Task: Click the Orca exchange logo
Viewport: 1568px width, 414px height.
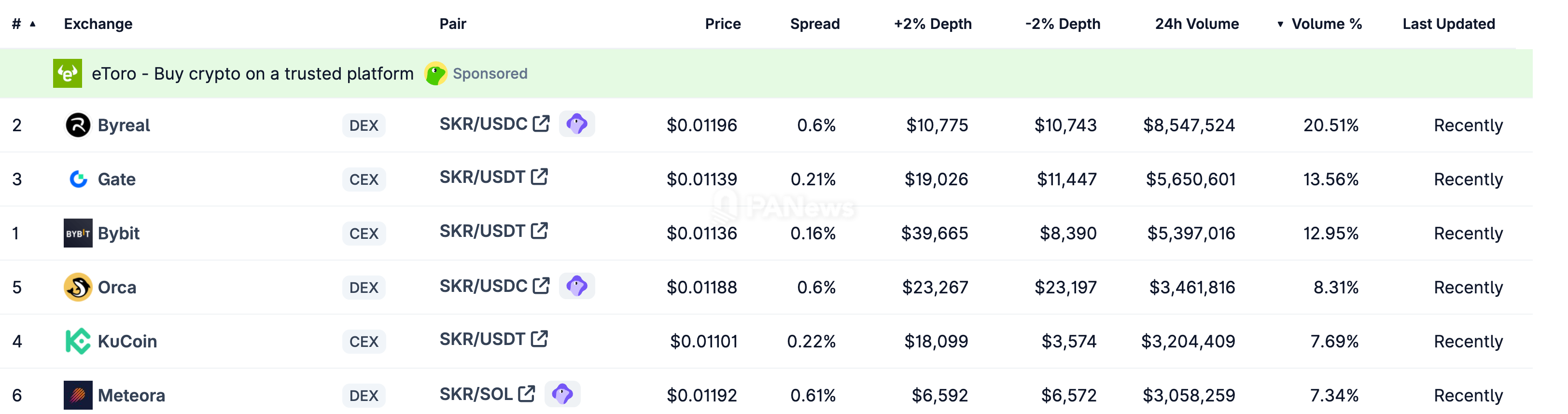Action: [78, 288]
